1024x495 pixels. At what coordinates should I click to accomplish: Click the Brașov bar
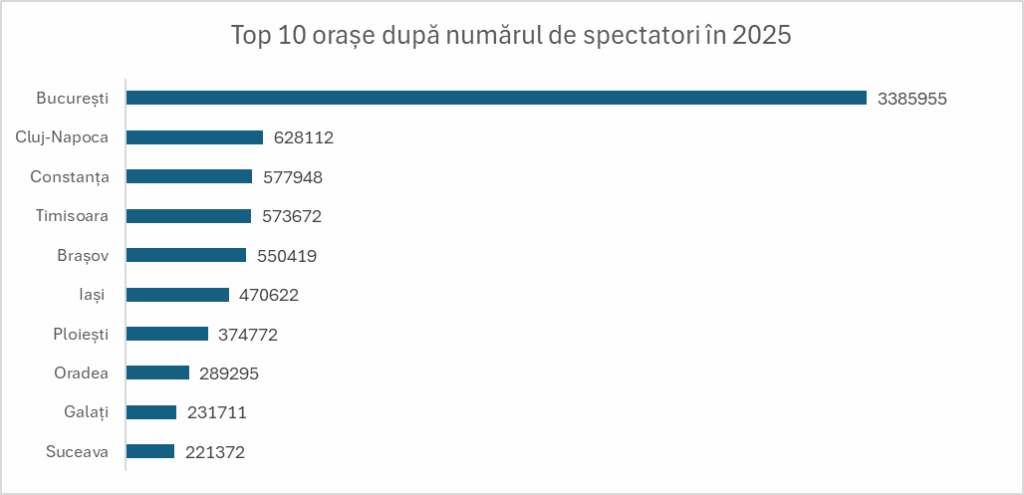coord(186,255)
